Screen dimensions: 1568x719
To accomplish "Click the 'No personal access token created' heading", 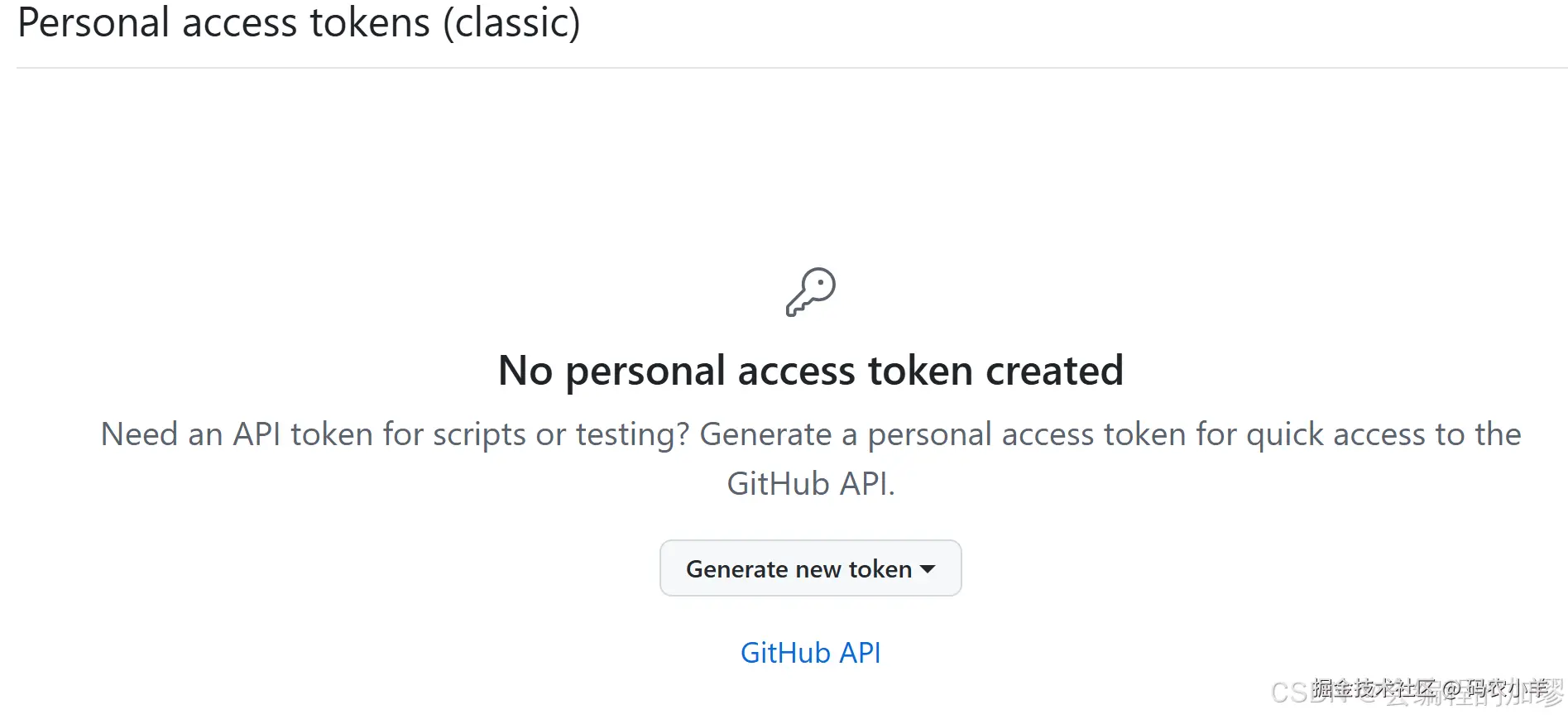I will point(810,371).
